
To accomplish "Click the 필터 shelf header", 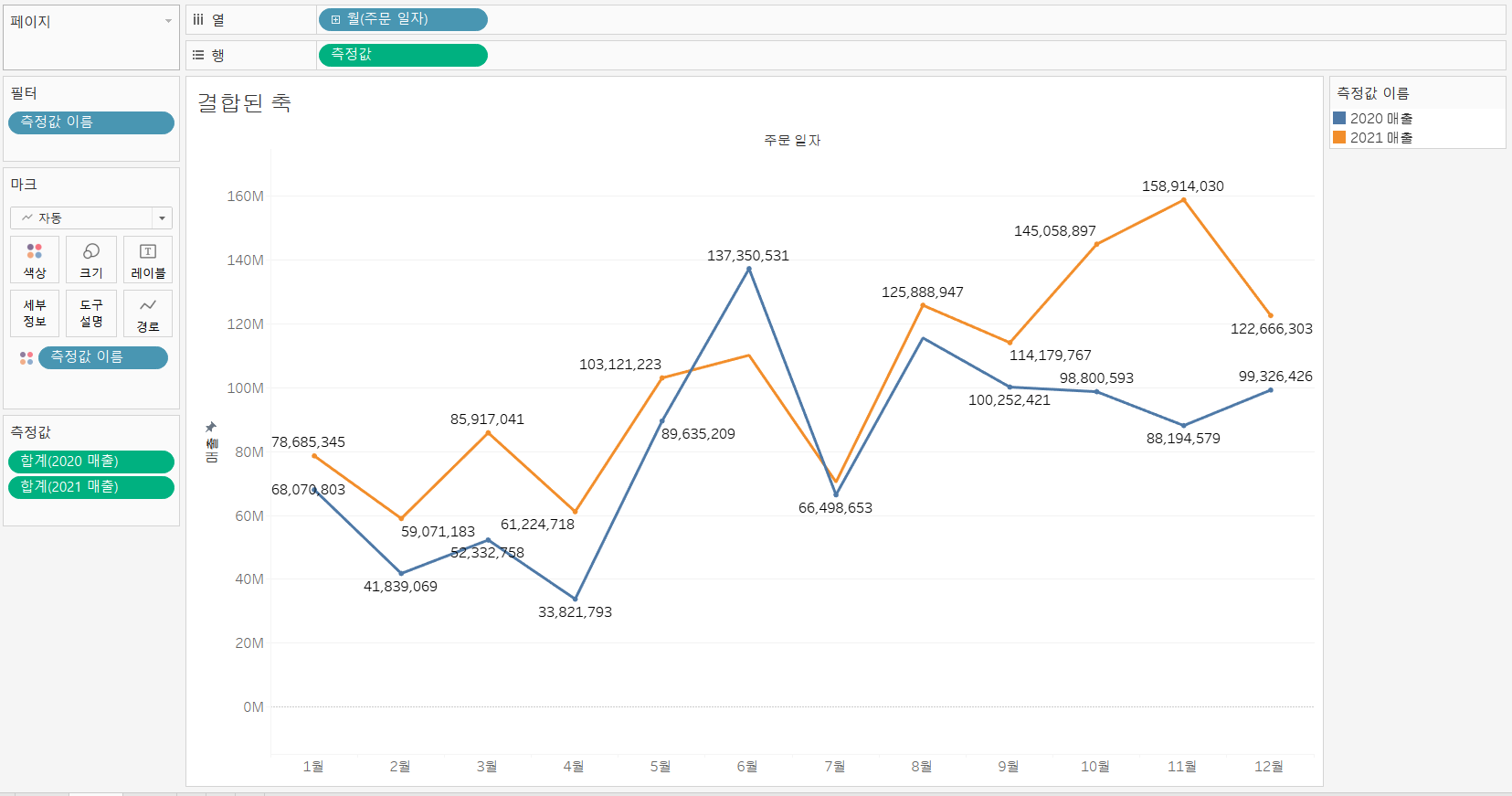I will (x=24, y=93).
